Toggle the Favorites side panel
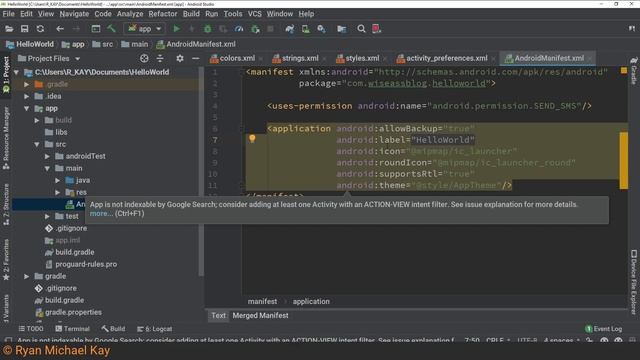The image size is (640, 360). click(6, 260)
